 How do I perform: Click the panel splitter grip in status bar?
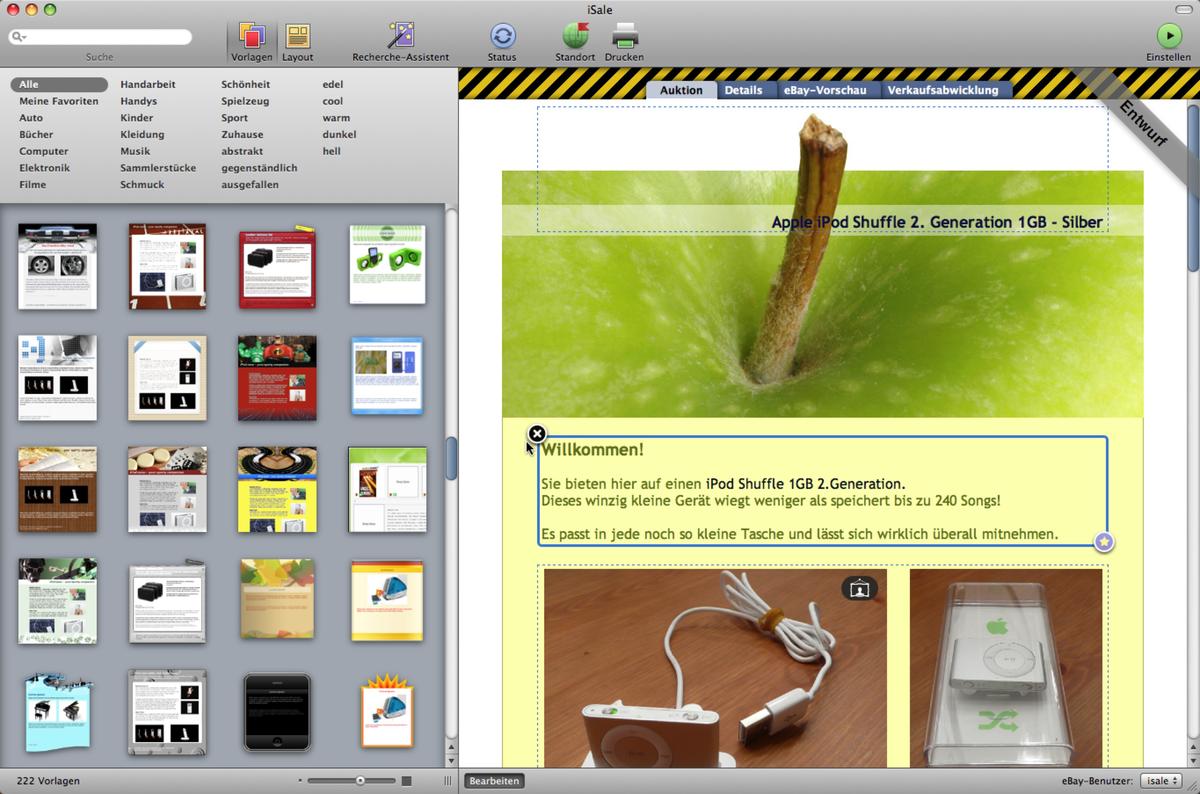pos(447,780)
